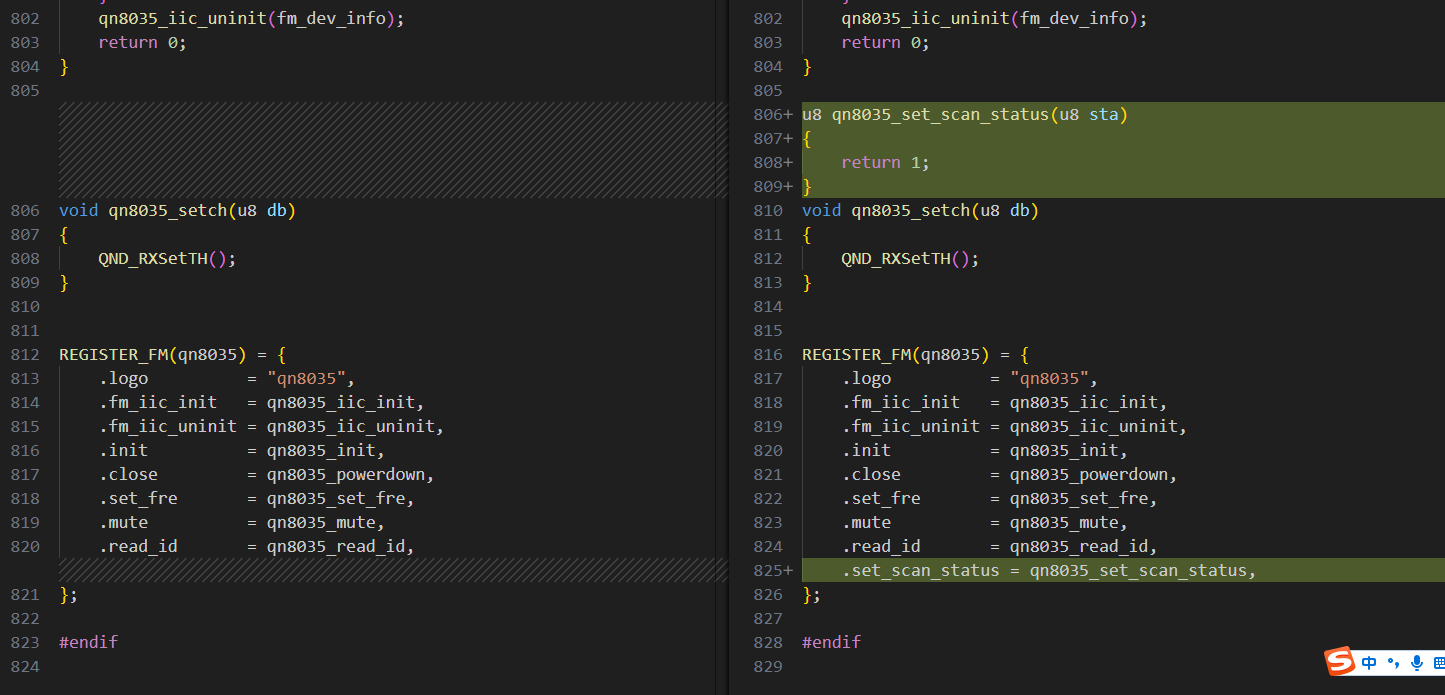The height and width of the screenshot is (695, 1445).
Task: Click the ".logo" line in the left pane
Action: click(x=226, y=379)
